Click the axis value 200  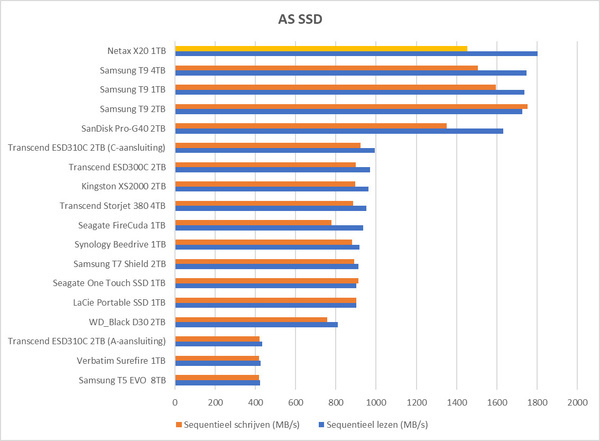tap(215, 403)
